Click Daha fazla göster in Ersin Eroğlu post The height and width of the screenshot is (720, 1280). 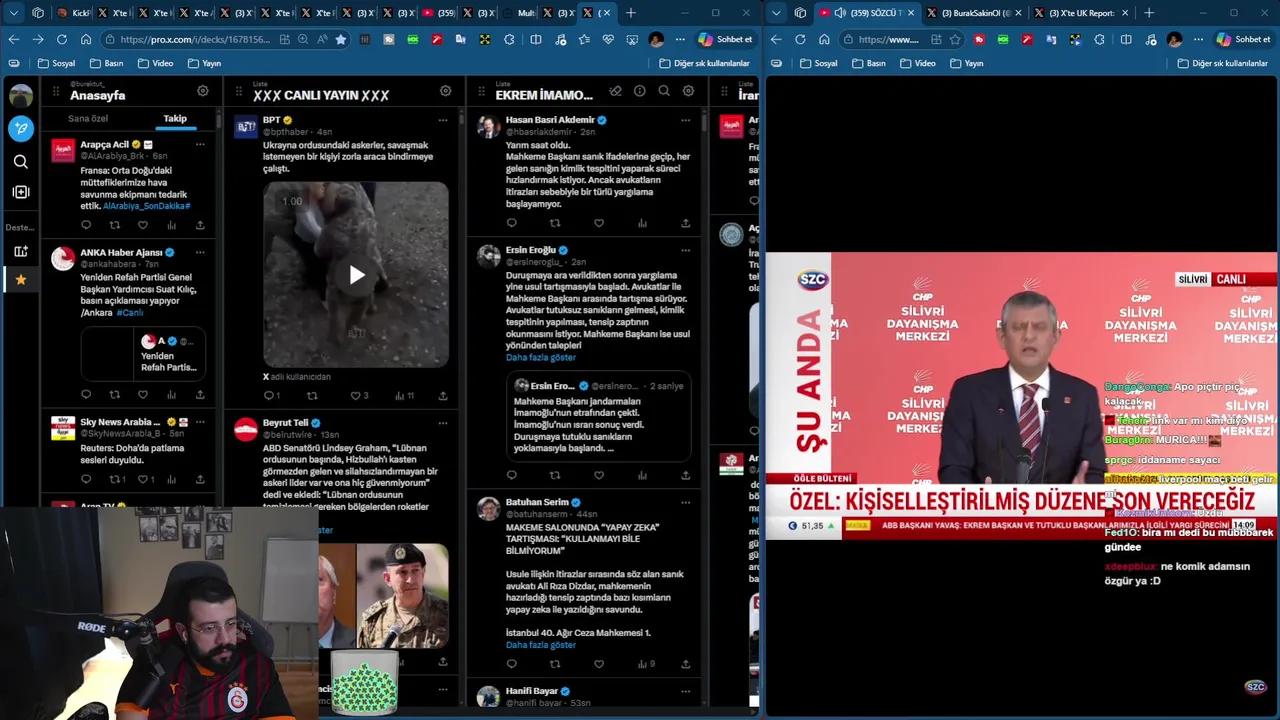coord(541,357)
